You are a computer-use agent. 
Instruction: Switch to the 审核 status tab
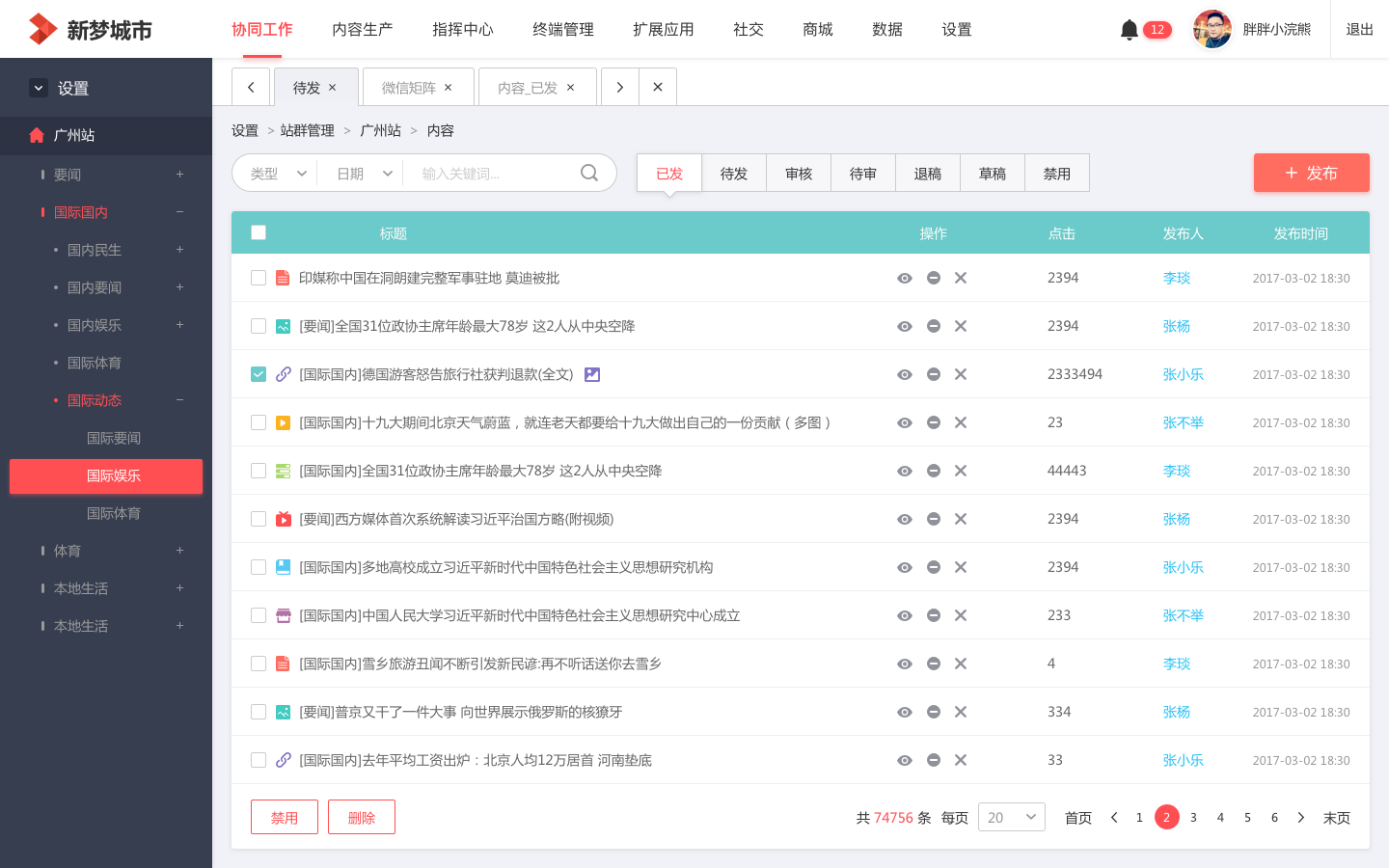click(x=799, y=174)
